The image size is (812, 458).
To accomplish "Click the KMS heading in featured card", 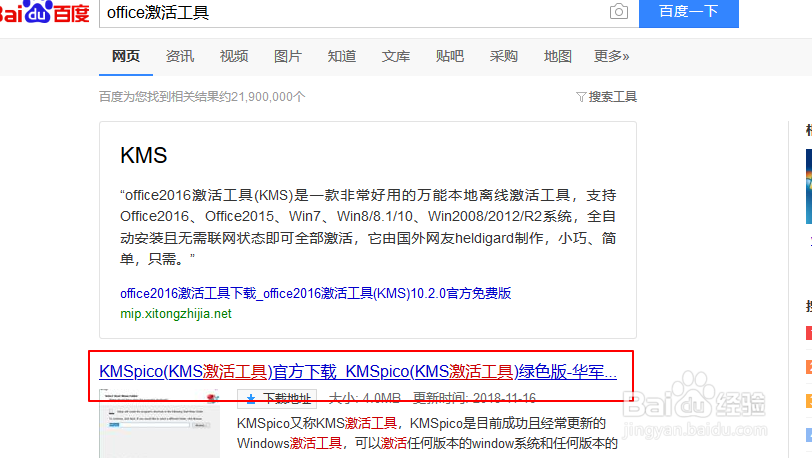I will pos(143,155).
